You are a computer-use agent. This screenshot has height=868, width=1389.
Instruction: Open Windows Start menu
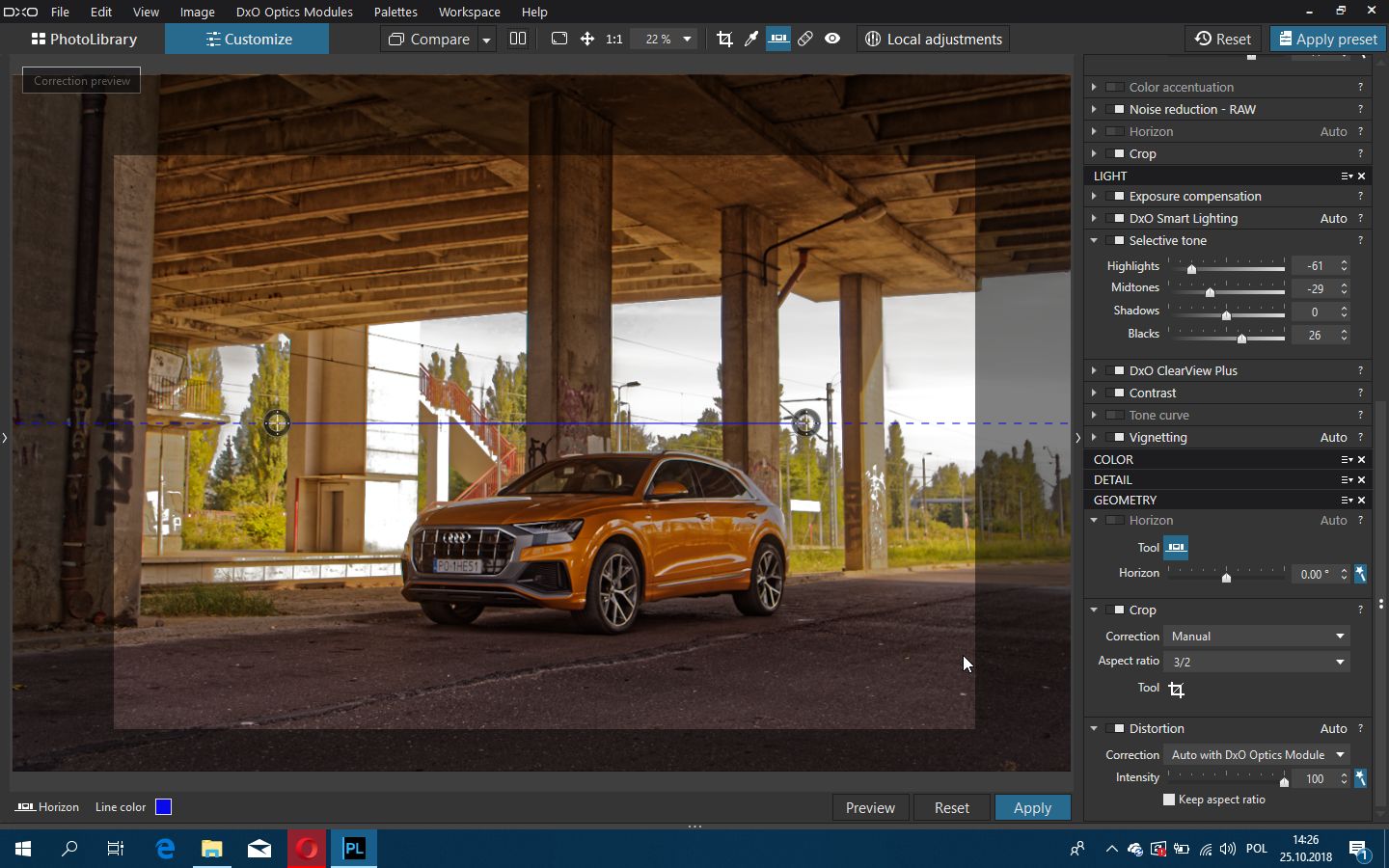click(23, 849)
